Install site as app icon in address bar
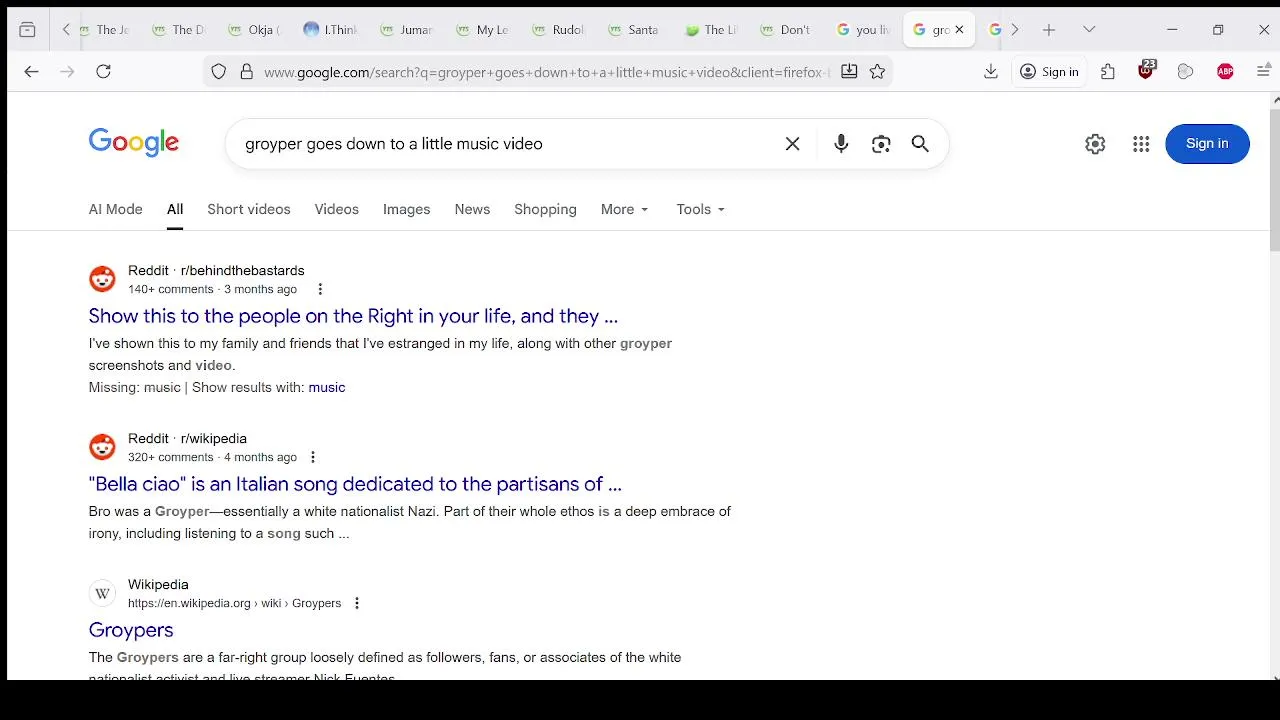Viewport: 1280px width, 720px height. (849, 71)
